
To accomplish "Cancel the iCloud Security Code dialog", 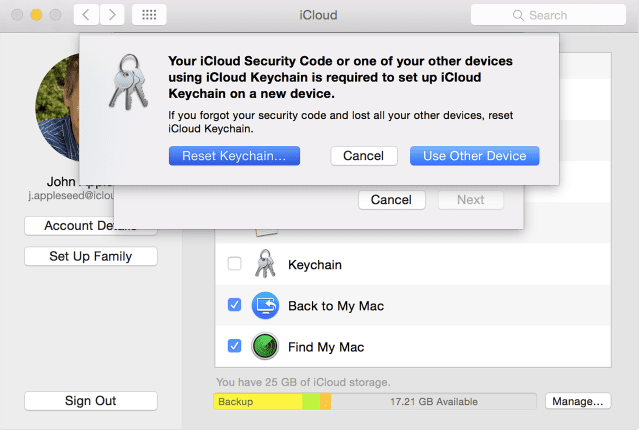I will tap(363, 156).
